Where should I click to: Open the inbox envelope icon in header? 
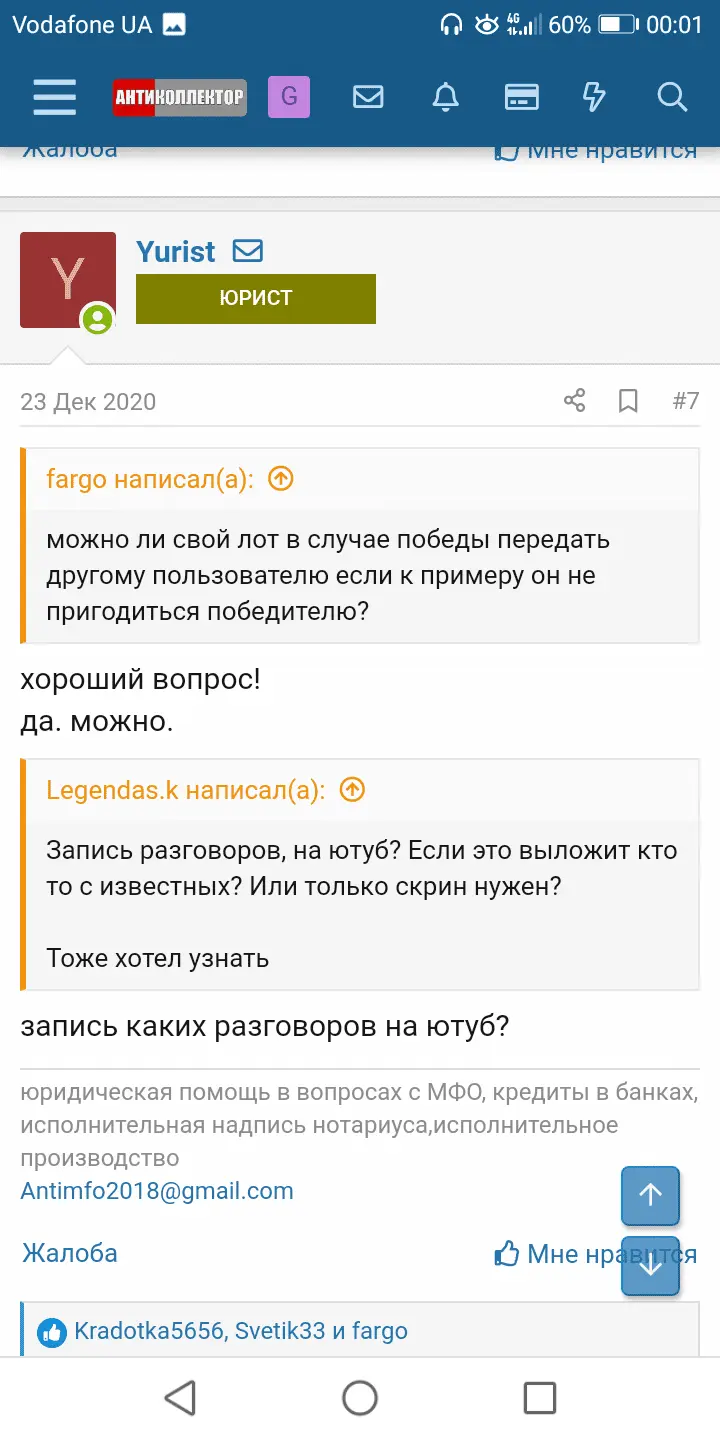[368, 97]
